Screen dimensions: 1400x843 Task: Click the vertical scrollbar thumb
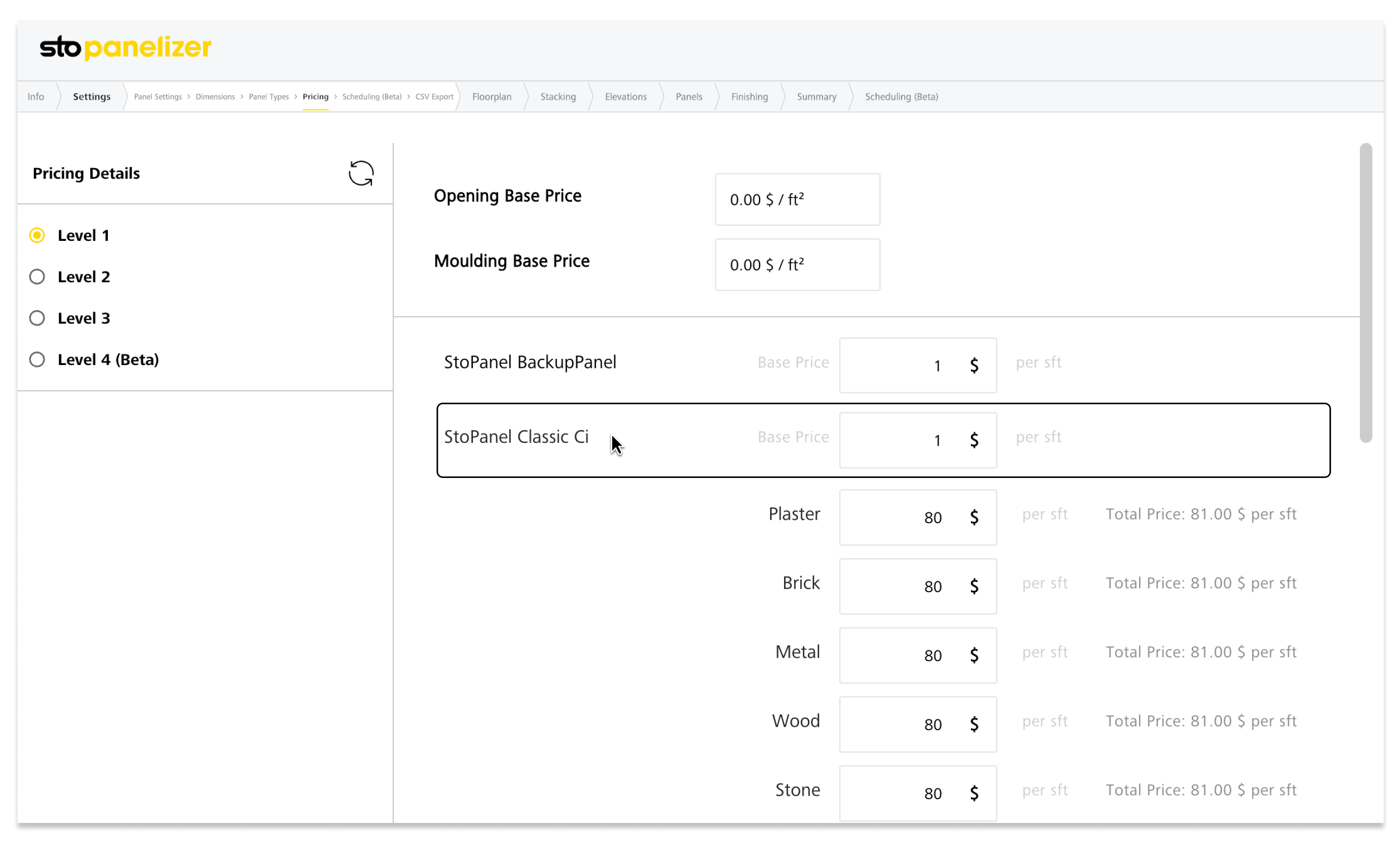tap(1365, 293)
